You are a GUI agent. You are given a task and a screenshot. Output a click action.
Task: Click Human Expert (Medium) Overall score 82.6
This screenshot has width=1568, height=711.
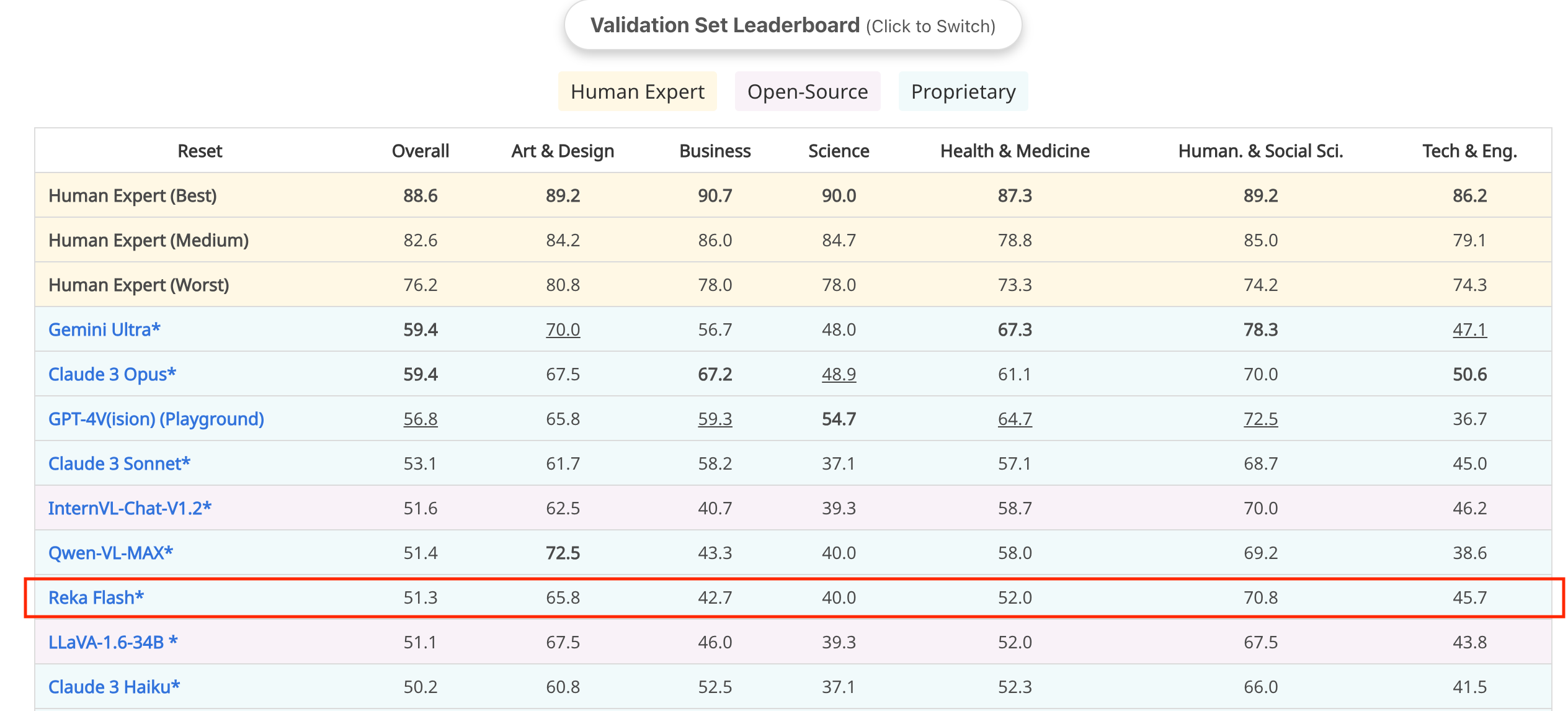tap(421, 240)
